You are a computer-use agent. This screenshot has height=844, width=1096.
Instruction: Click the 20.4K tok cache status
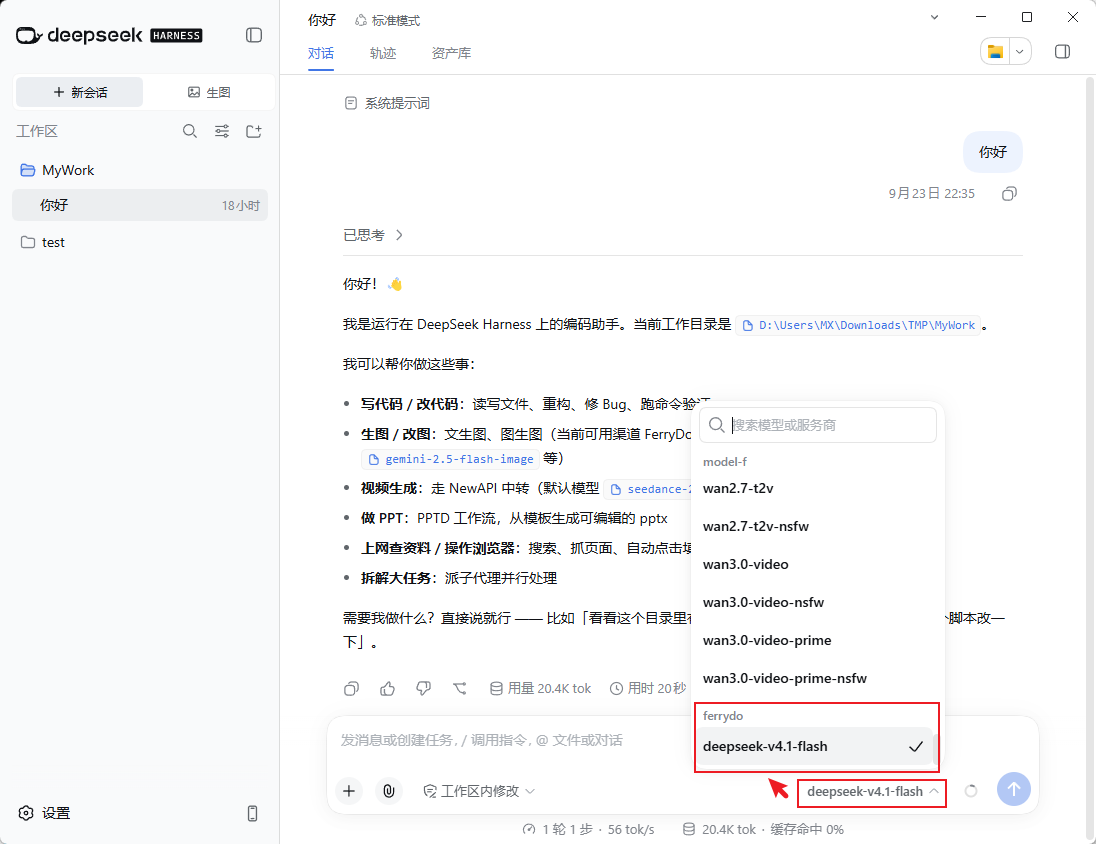[x=763, y=829]
